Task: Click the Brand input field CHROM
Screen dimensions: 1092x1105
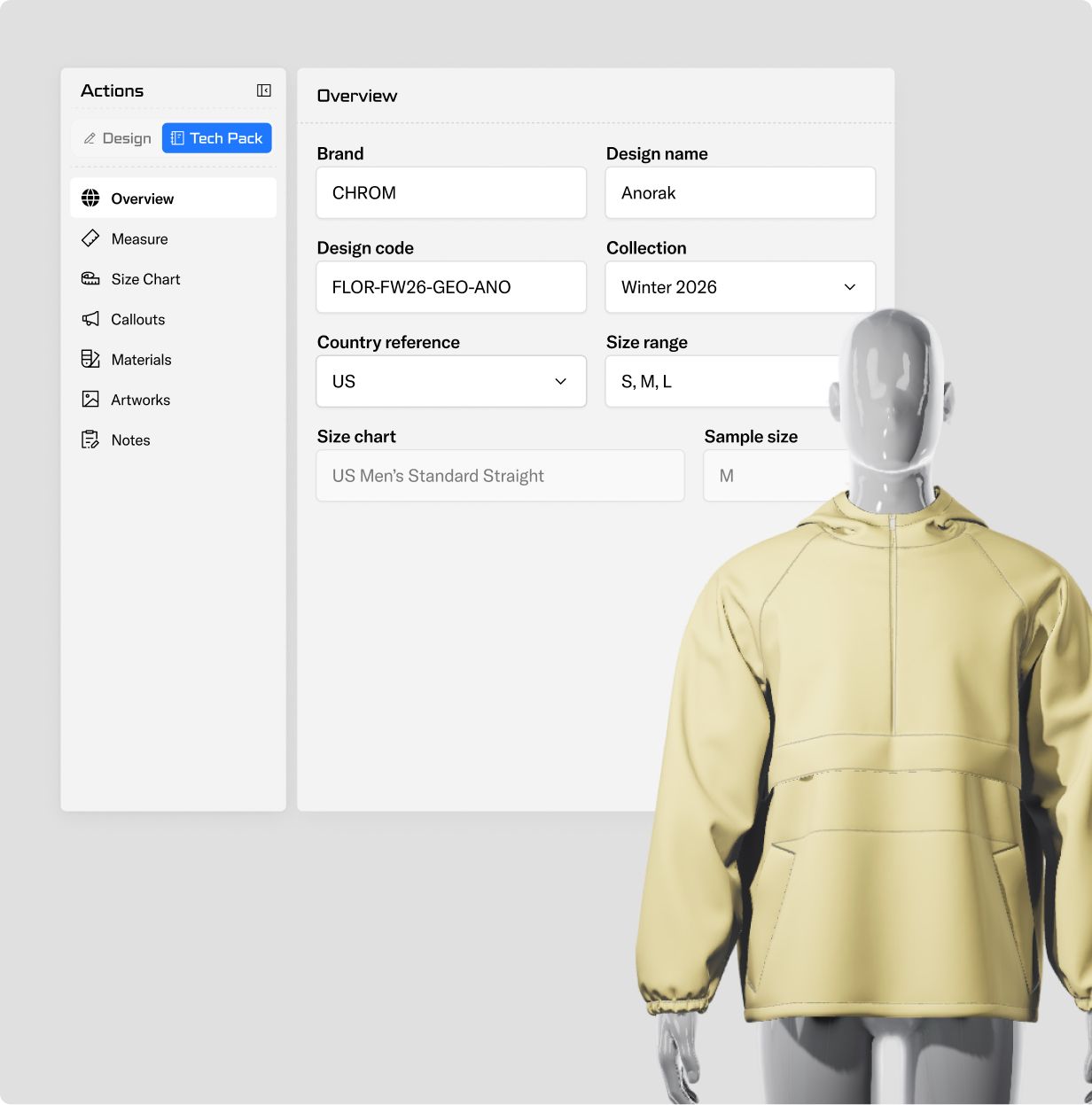Action: tap(450, 193)
